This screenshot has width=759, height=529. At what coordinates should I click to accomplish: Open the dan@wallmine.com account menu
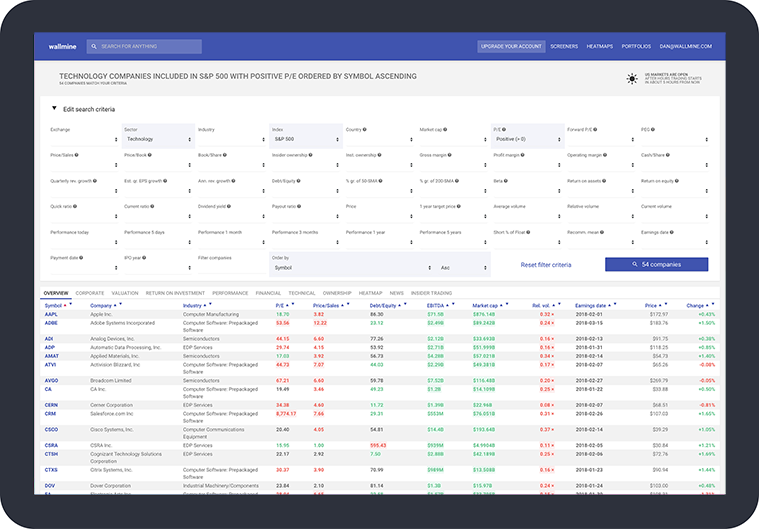tap(685, 46)
